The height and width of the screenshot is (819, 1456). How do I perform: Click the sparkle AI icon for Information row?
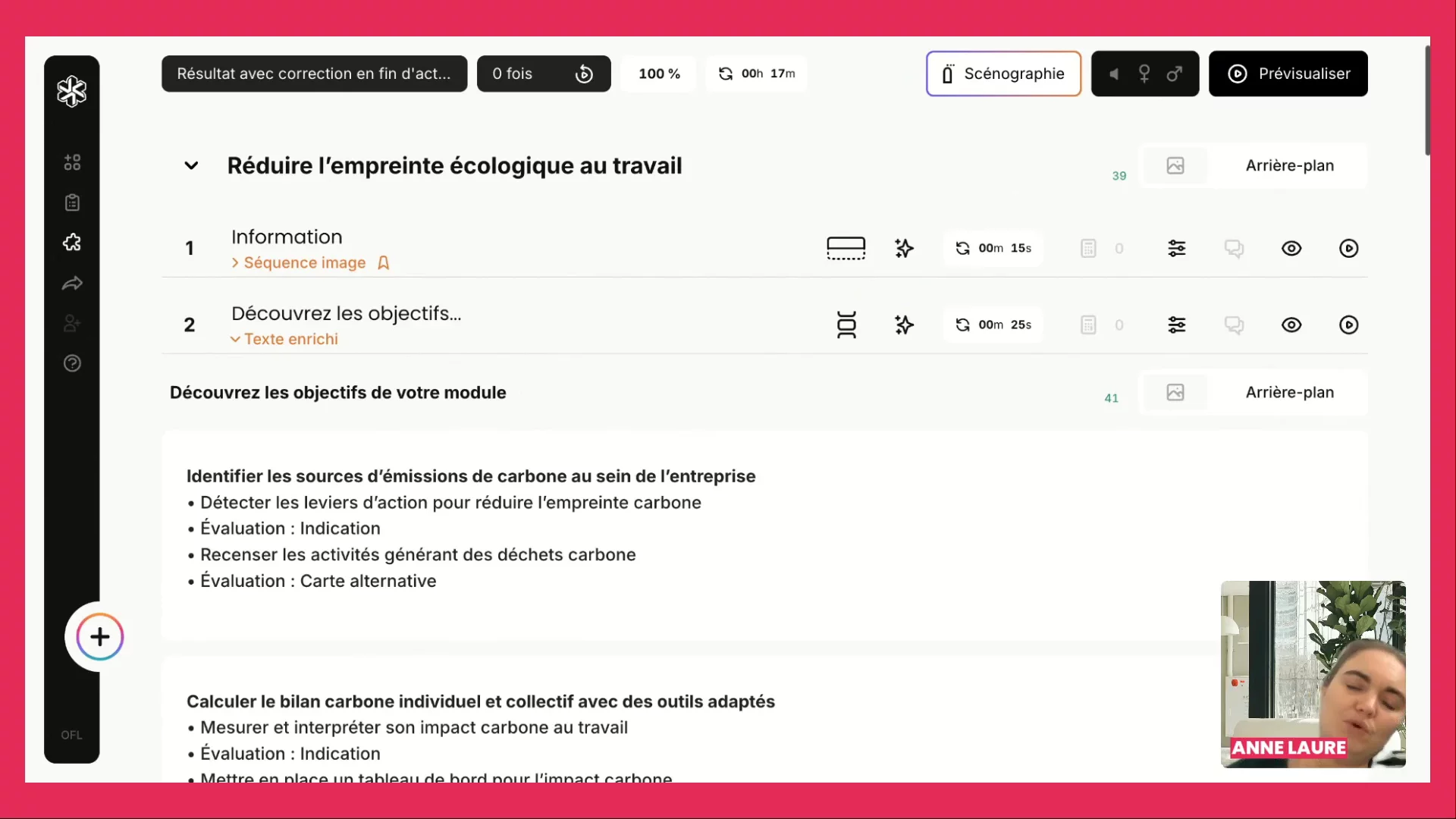point(904,249)
